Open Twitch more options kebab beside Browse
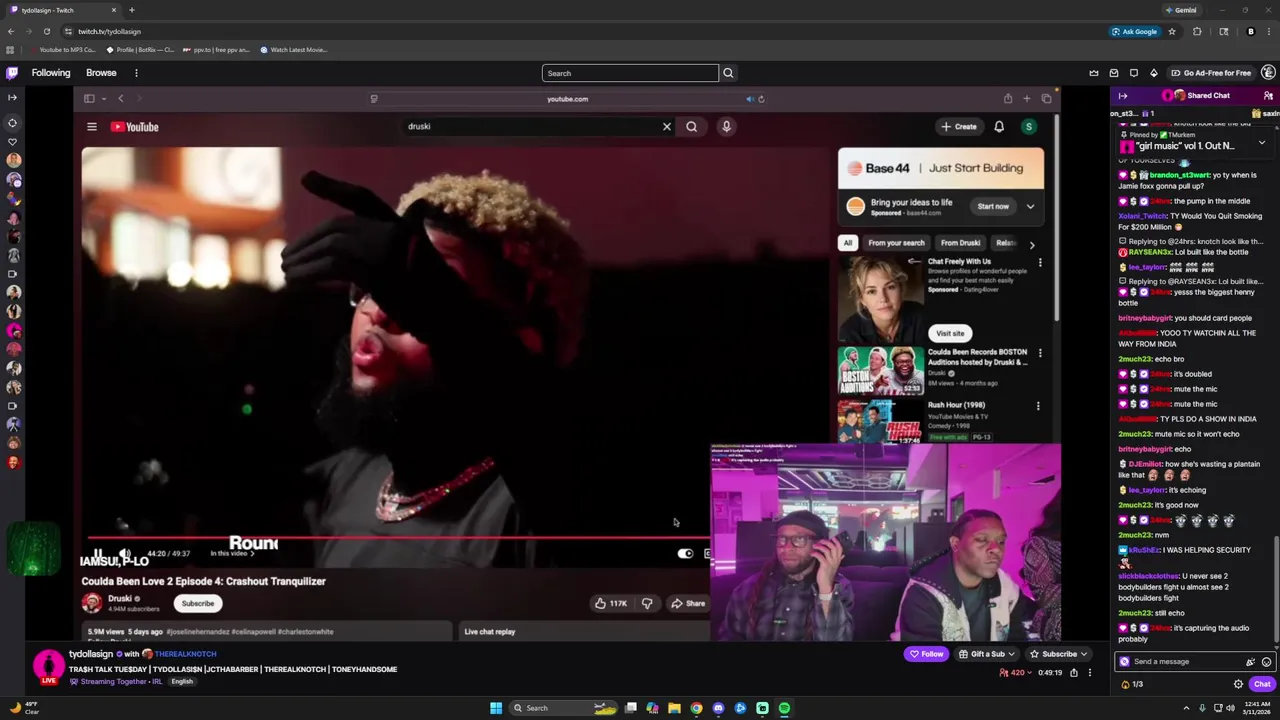The height and width of the screenshot is (720, 1280). pyautogui.click(x=136, y=73)
